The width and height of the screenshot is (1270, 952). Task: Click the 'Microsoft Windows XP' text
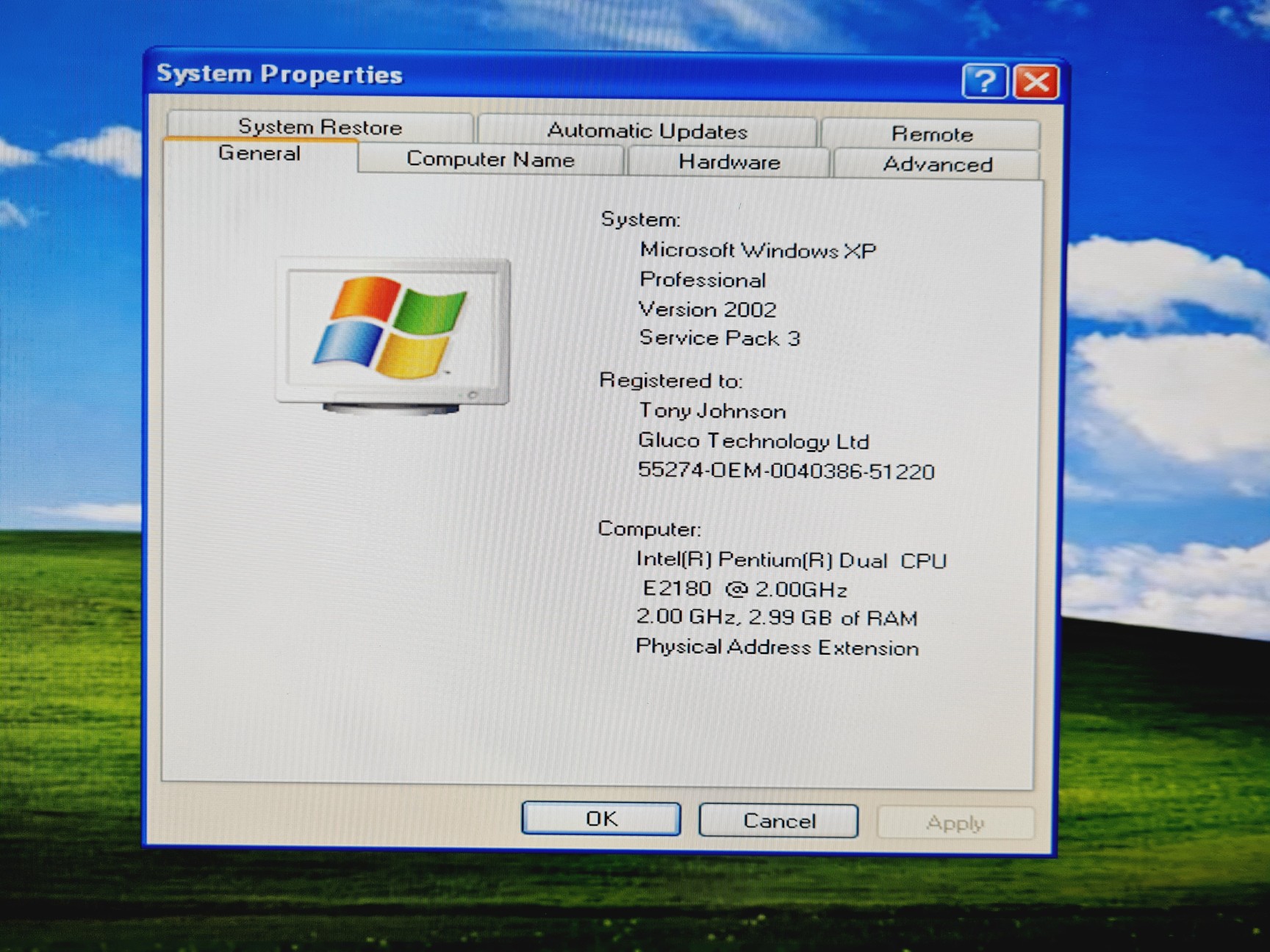point(758,250)
